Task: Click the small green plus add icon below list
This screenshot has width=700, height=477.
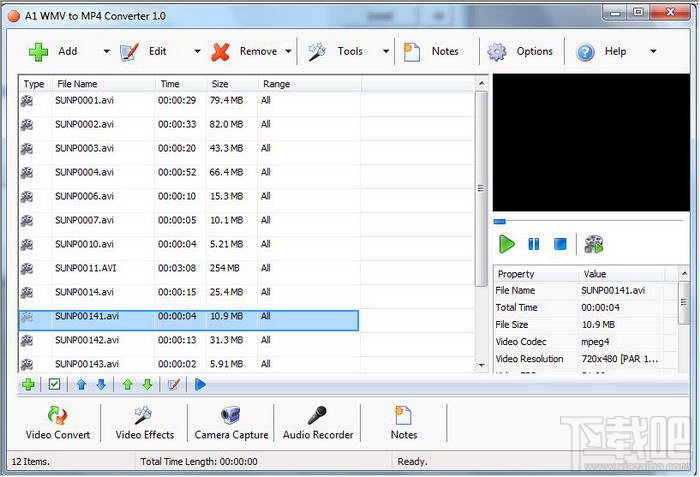Action: click(29, 385)
